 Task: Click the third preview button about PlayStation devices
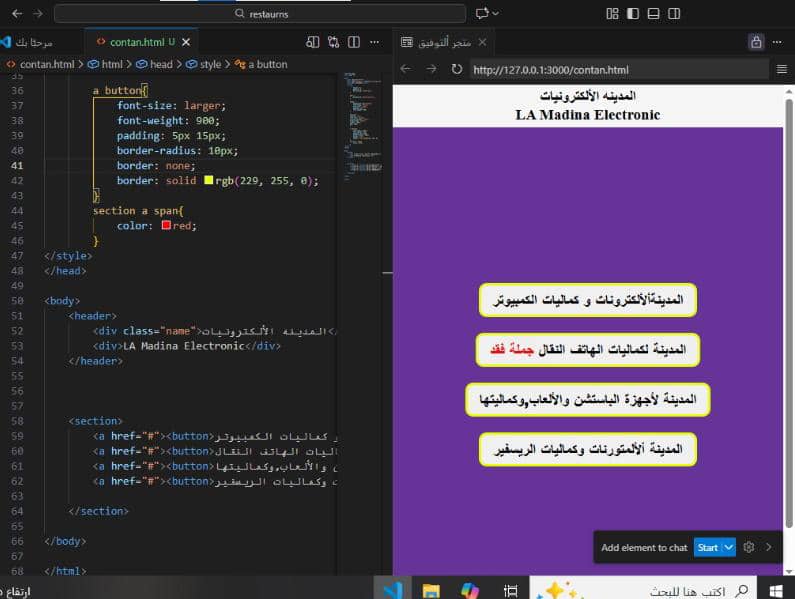(x=588, y=400)
